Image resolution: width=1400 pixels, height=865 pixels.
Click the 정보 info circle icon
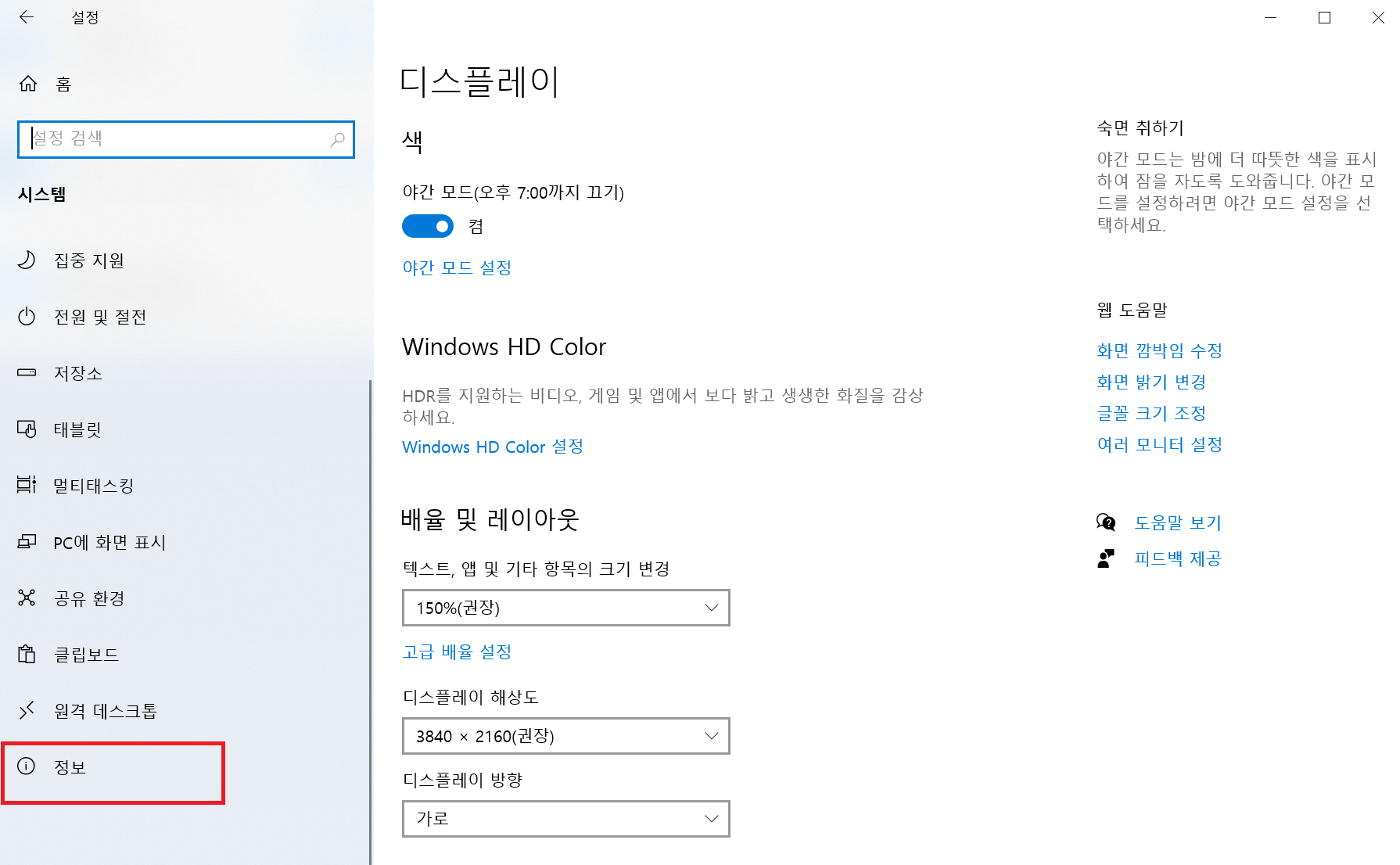coord(27,766)
